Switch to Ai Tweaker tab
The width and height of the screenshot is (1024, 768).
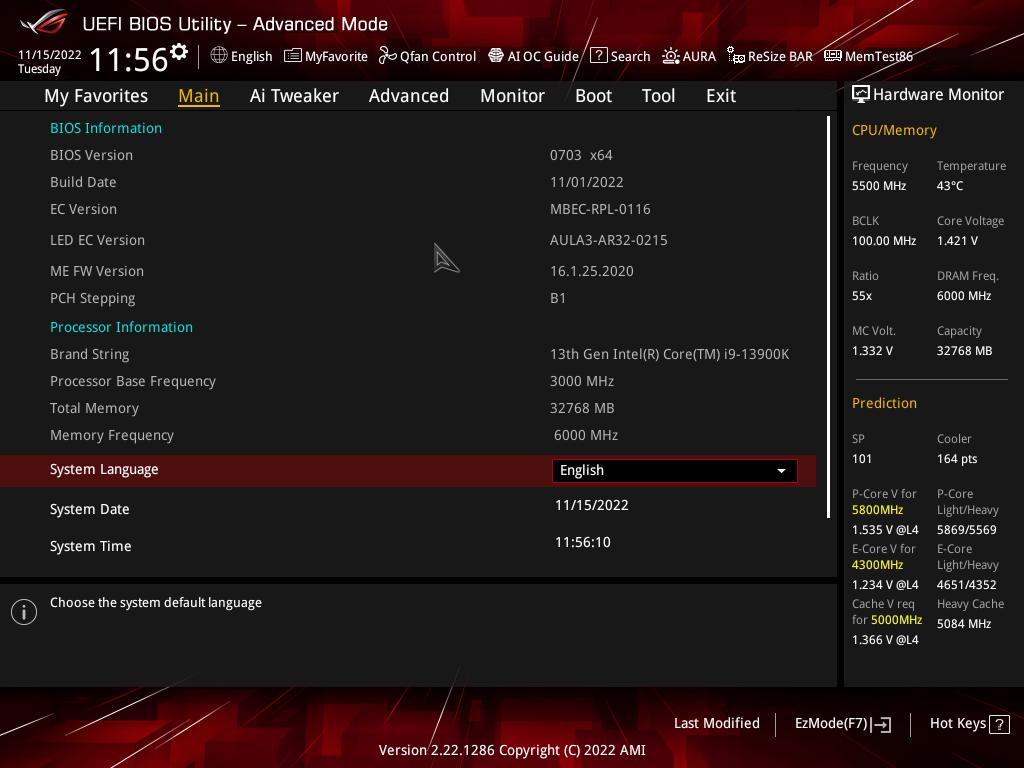294,96
